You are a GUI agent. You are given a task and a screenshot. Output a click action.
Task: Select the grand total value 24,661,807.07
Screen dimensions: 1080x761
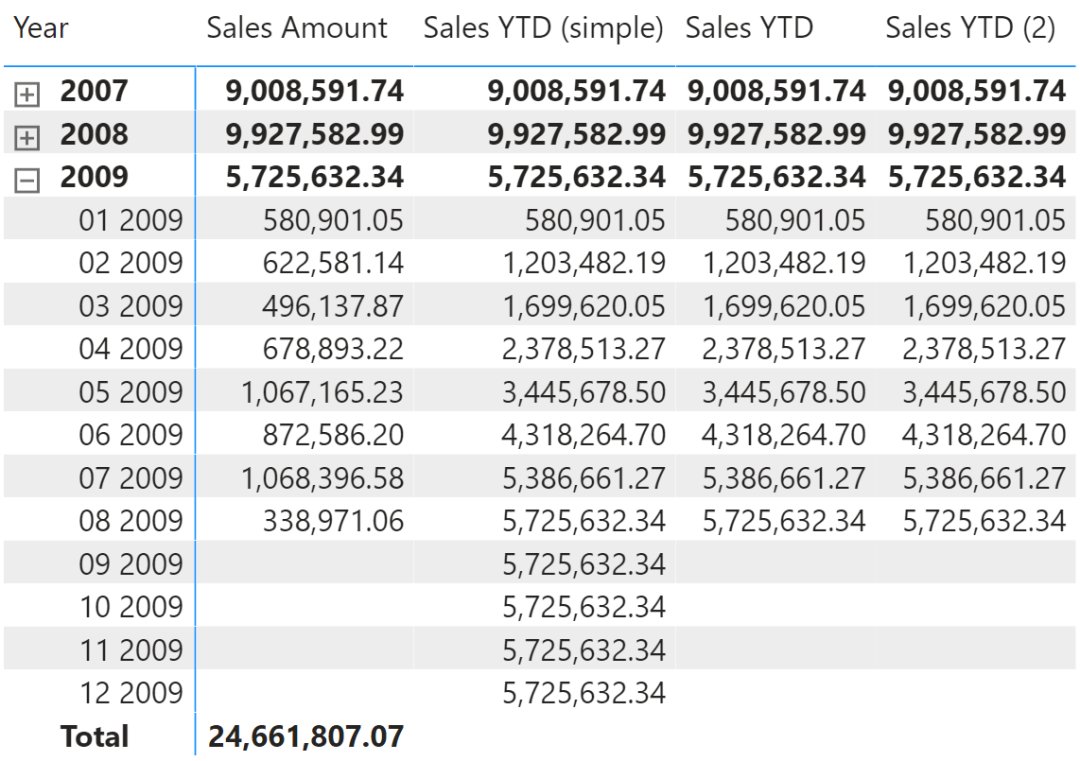click(x=305, y=737)
